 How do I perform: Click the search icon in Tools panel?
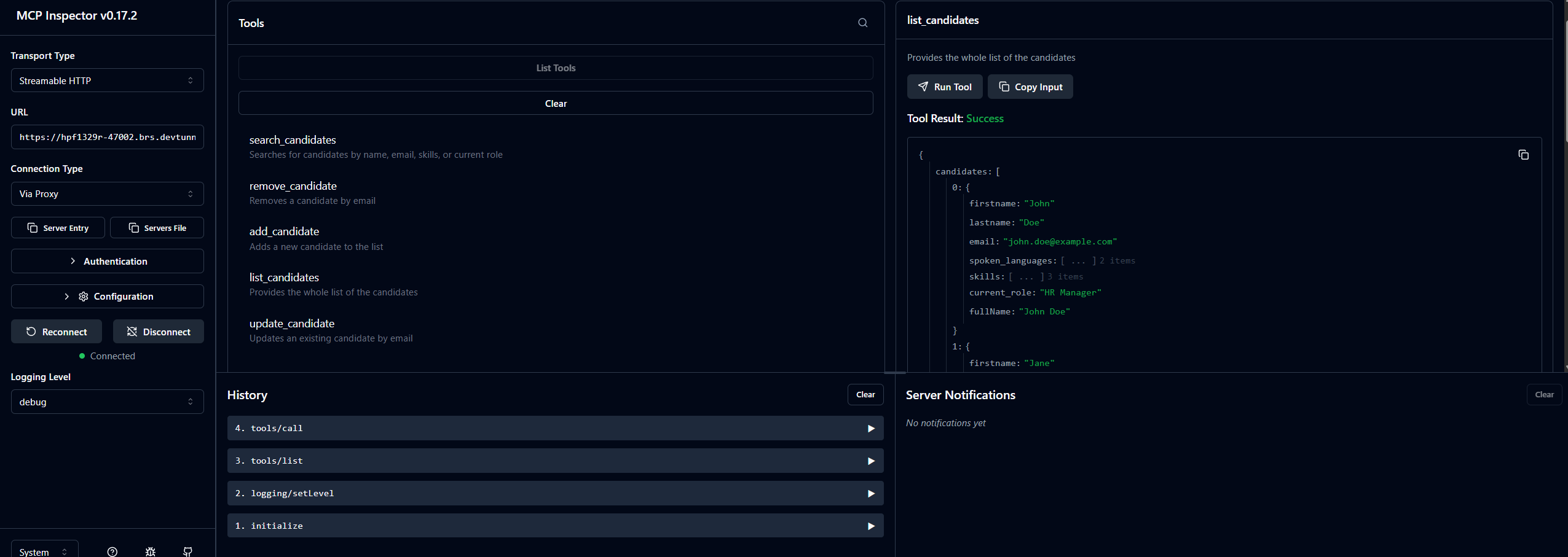(862, 23)
